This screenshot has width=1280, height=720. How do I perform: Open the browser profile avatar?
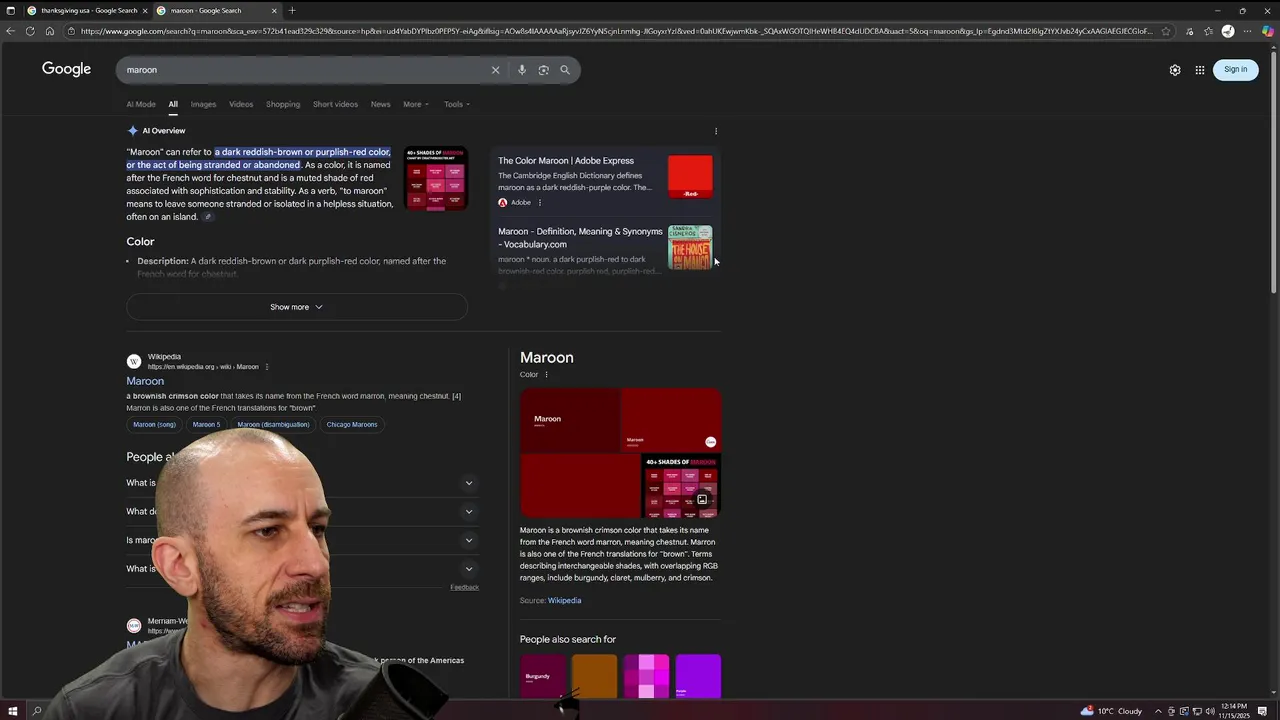point(1228,31)
